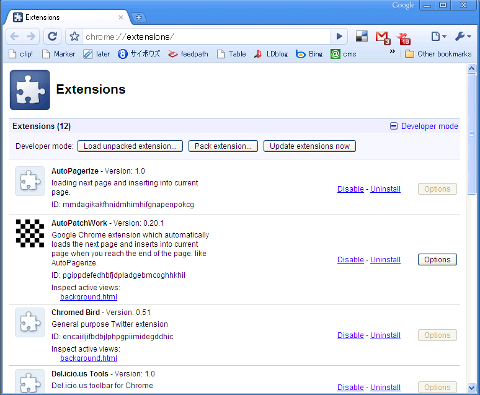This screenshot has height=395, width=480.
Task: Click the Go arrow in address bar
Action: pos(339,36)
